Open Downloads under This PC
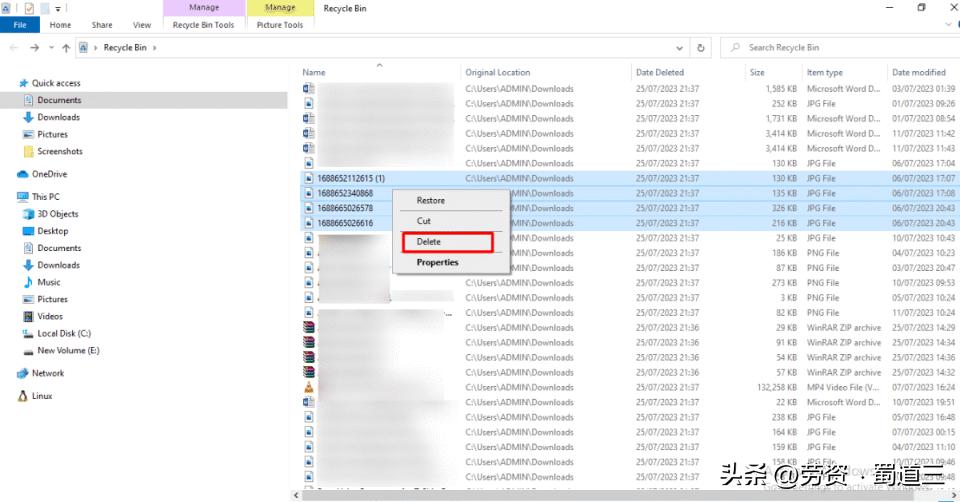 [x=58, y=266]
